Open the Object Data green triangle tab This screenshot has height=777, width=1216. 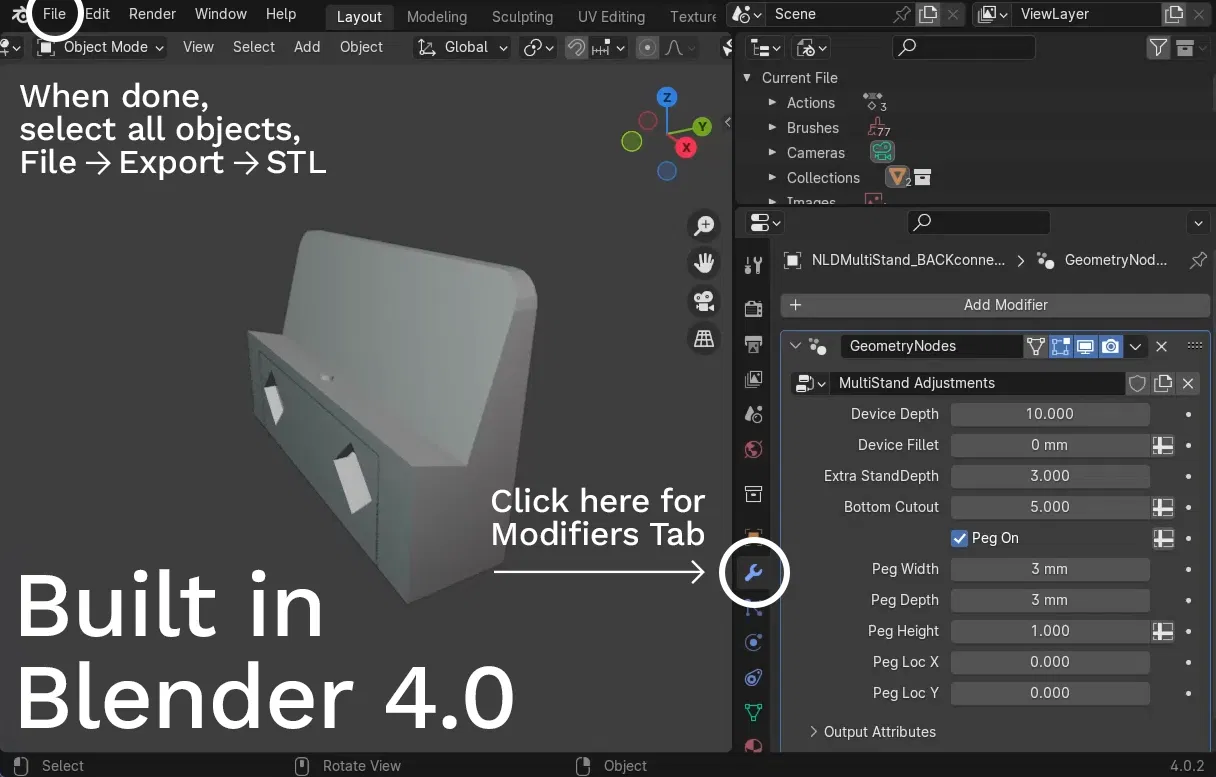[x=754, y=712]
